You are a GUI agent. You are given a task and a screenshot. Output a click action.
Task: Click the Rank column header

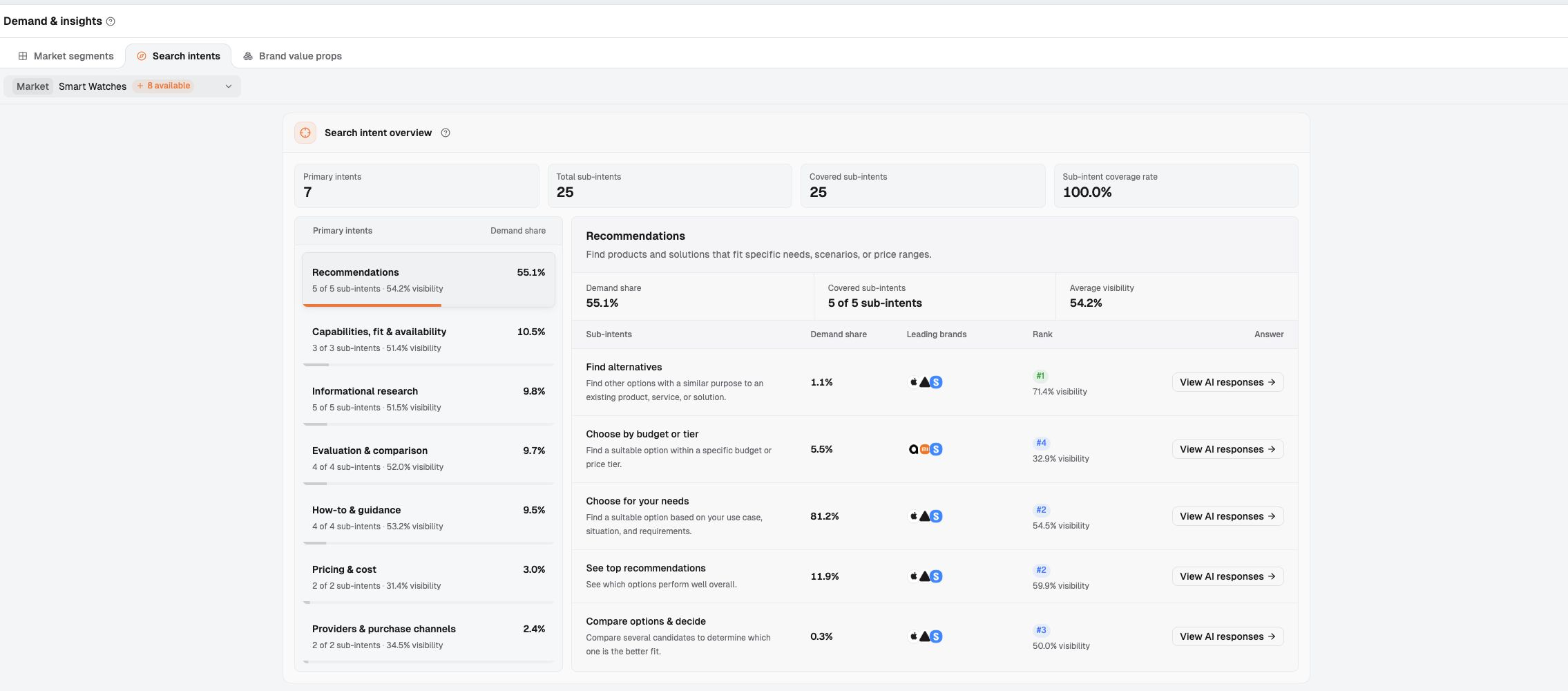point(1042,334)
